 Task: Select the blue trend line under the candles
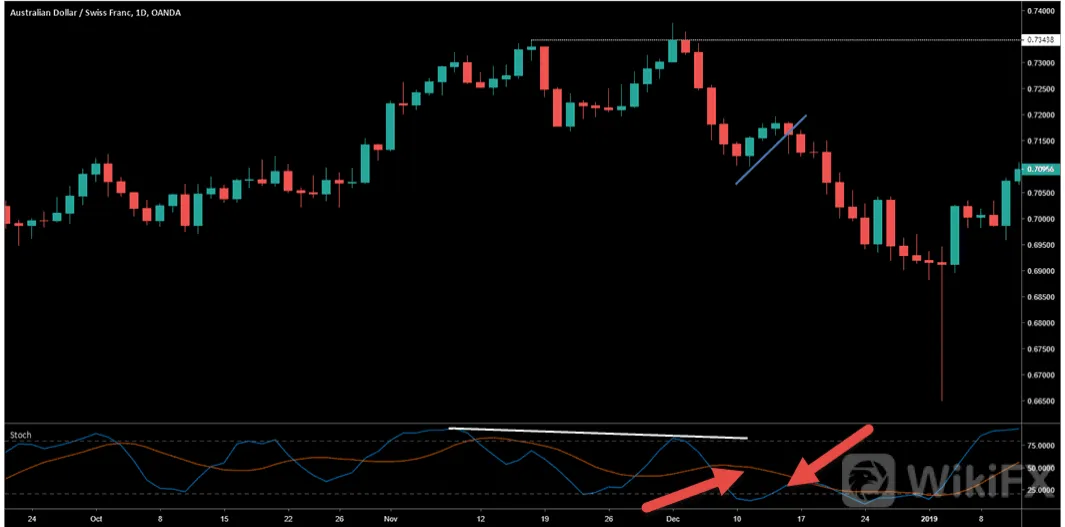771,149
